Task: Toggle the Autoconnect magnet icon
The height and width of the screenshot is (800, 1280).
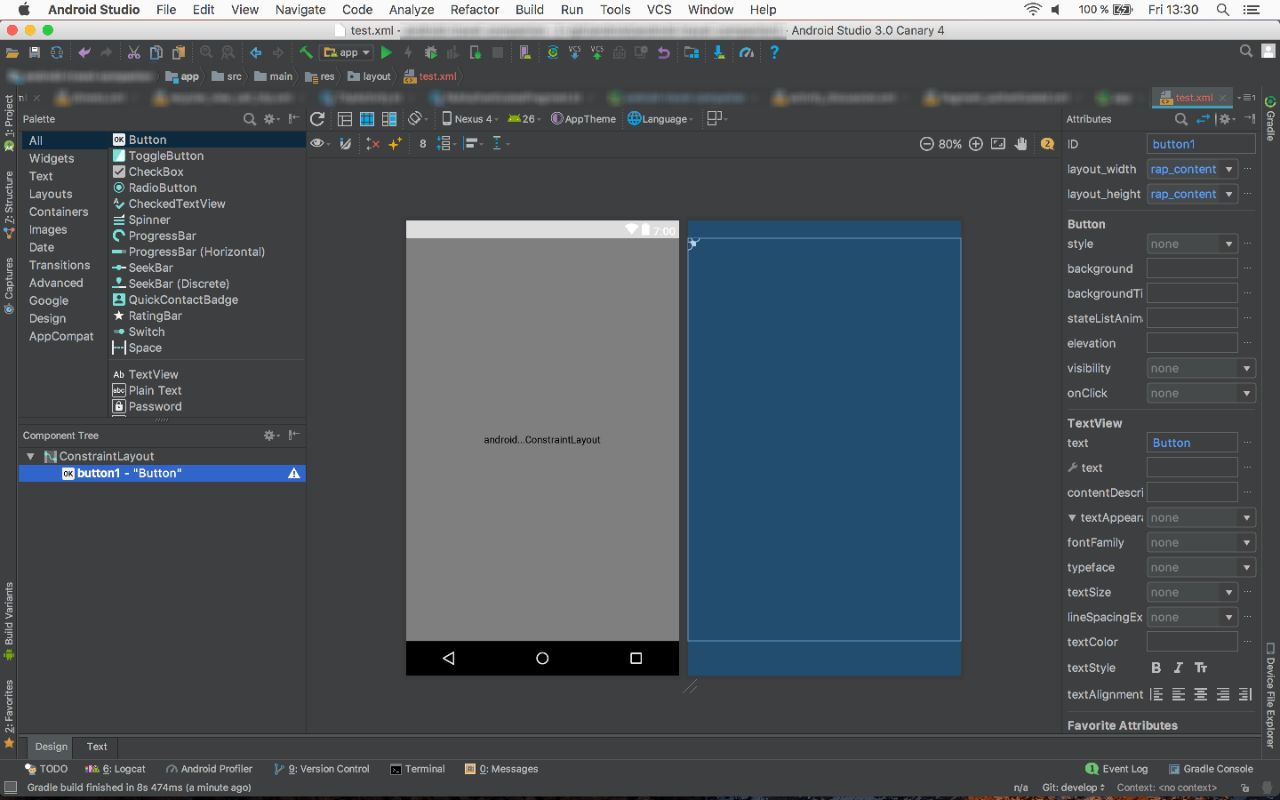Action: (x=345, y=144)
